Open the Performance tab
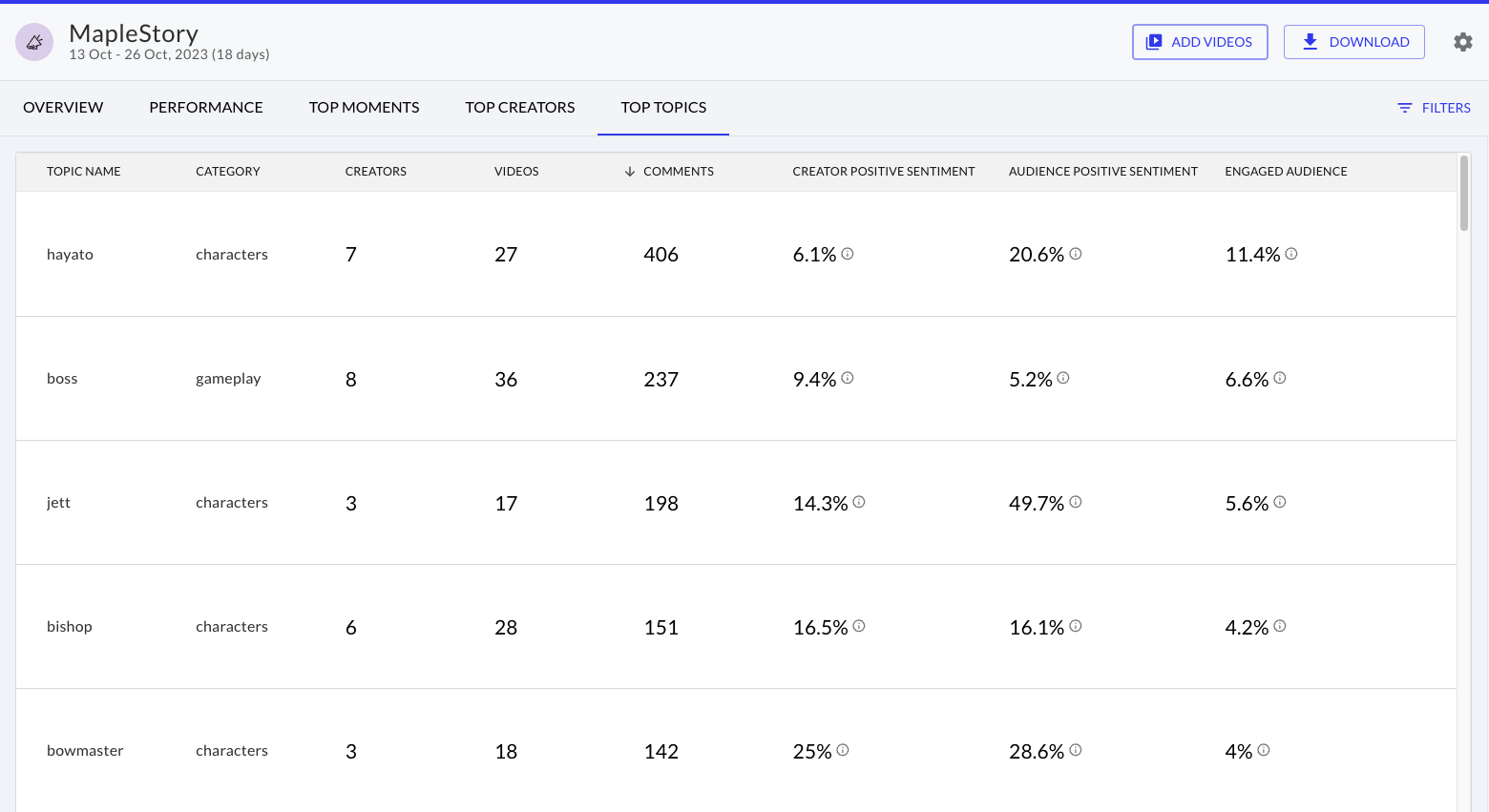The height and width of the screenshot is (812, 1489). (206, 108)
